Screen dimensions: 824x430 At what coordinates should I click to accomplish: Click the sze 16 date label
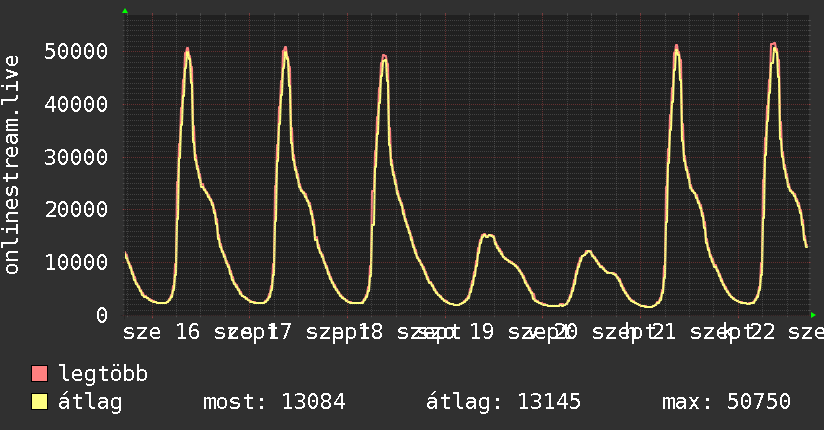pos(161,332)
